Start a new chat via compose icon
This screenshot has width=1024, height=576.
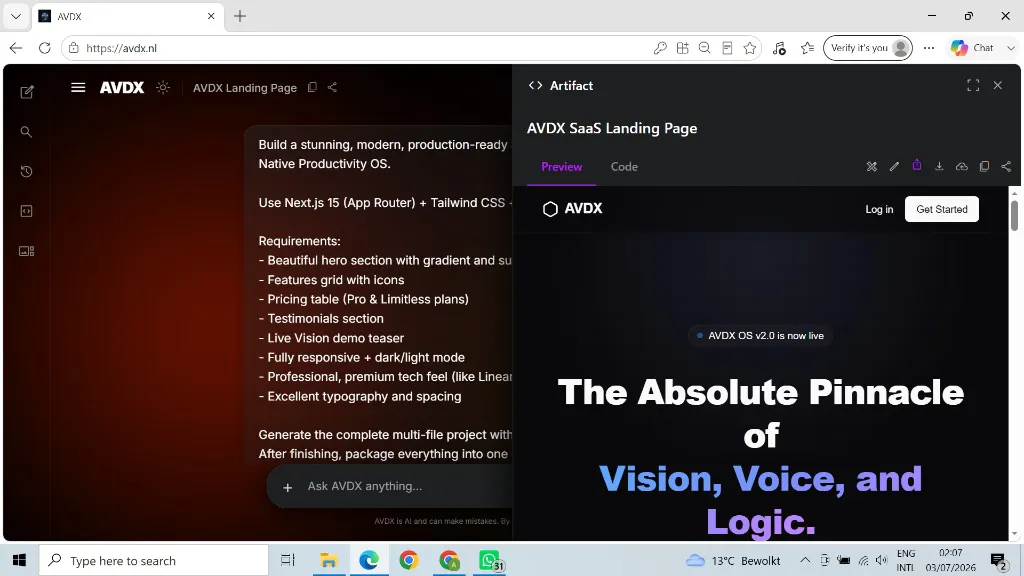click(x=27, y=92)
